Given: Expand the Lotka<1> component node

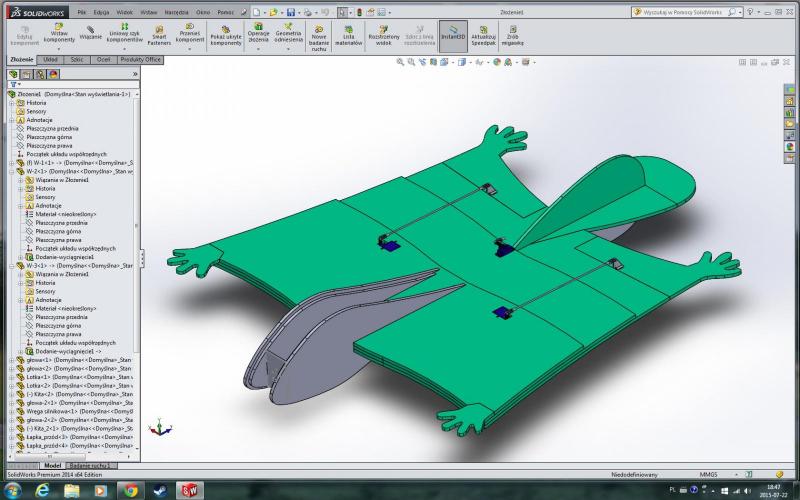Looking at the screenshot, I should tap(11, 376).
